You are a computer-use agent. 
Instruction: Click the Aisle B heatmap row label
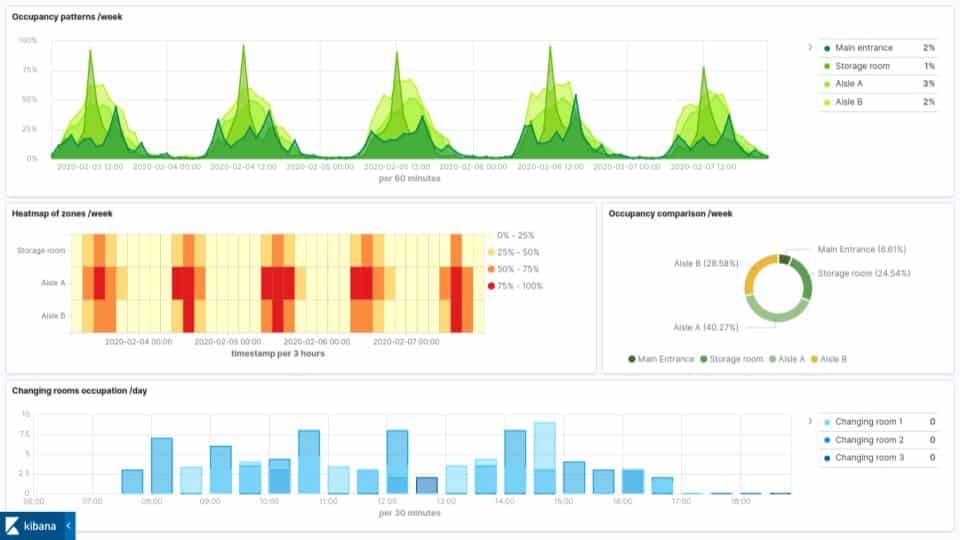tap(53, 316)
